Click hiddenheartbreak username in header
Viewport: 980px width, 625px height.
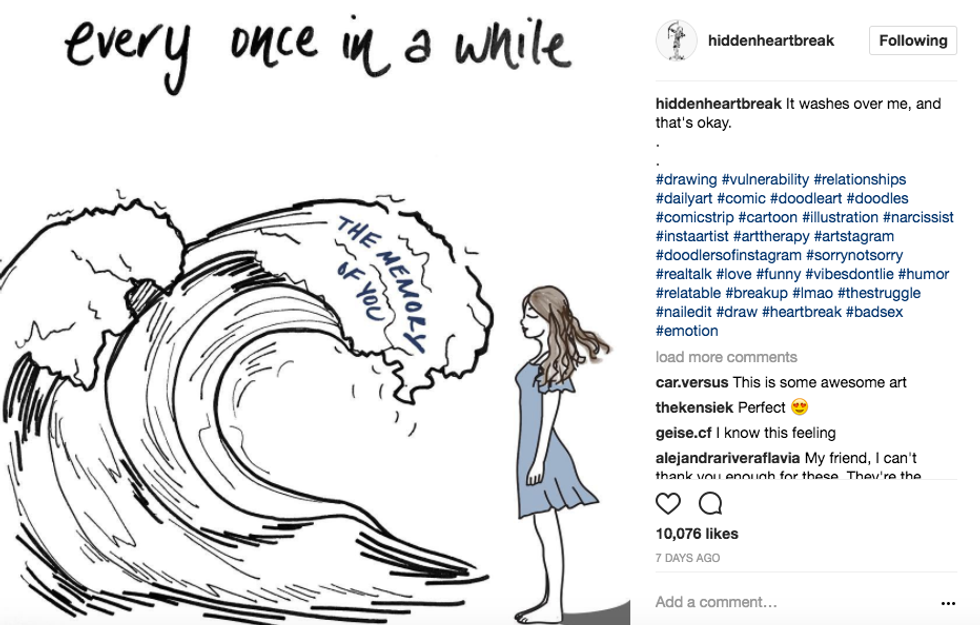pos(771,41)
